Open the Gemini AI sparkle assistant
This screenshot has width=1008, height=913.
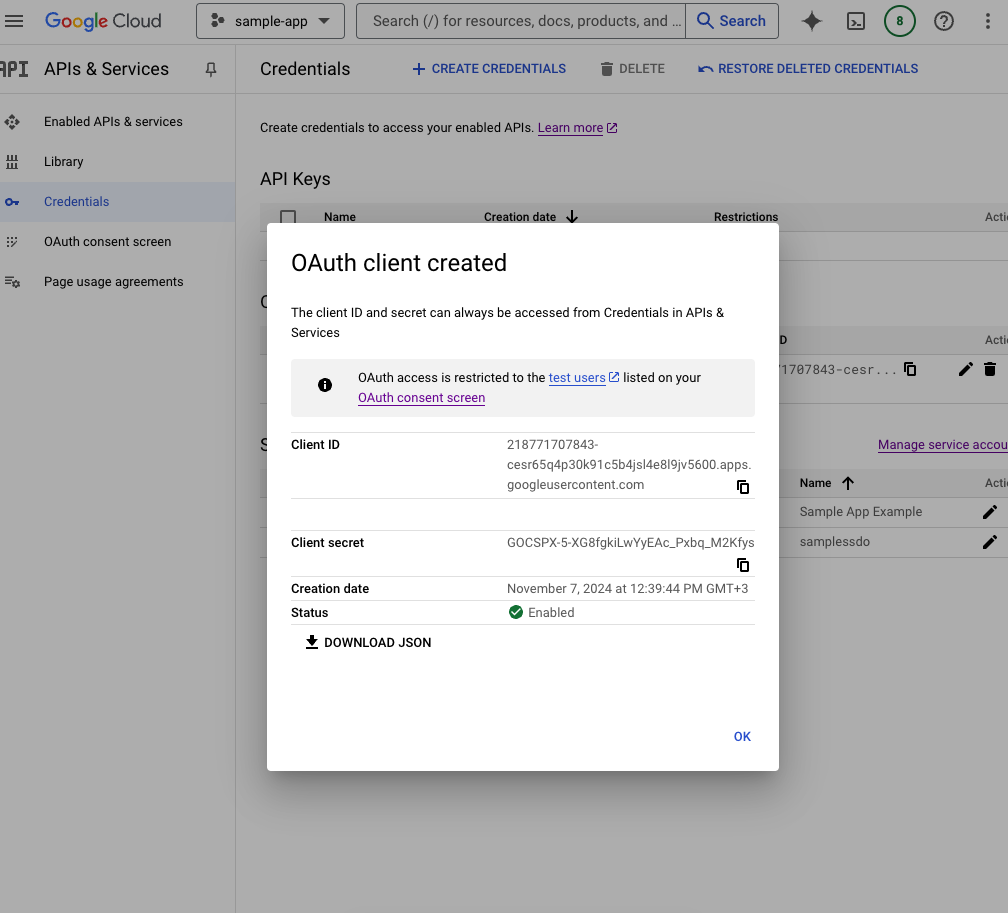812,21
